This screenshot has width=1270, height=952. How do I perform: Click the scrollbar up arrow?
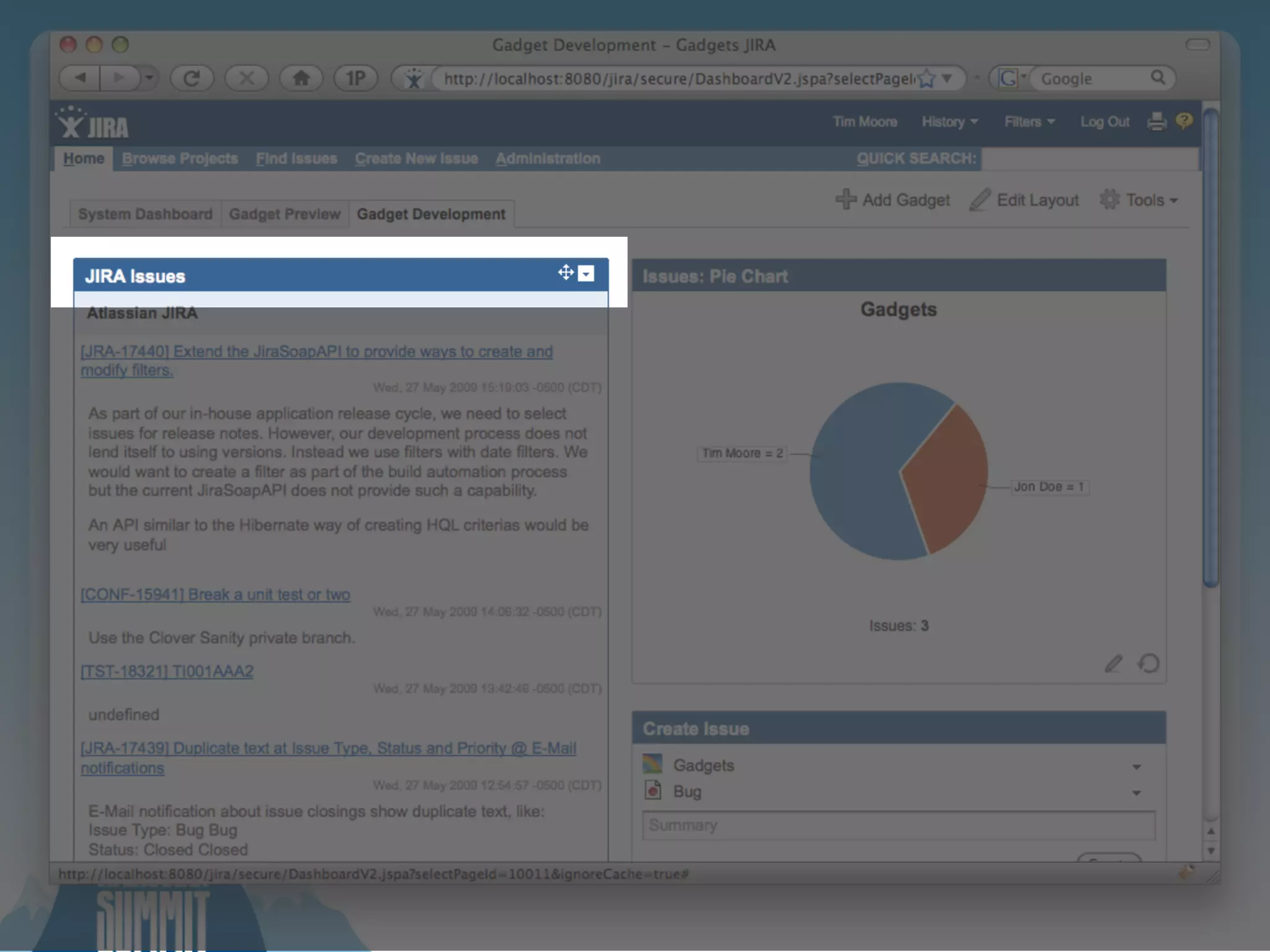coord(1210,831)
